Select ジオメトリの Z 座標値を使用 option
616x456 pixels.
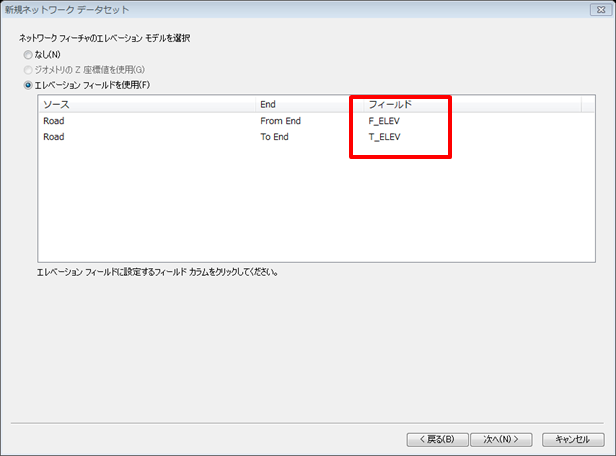[x=28, y=70]
